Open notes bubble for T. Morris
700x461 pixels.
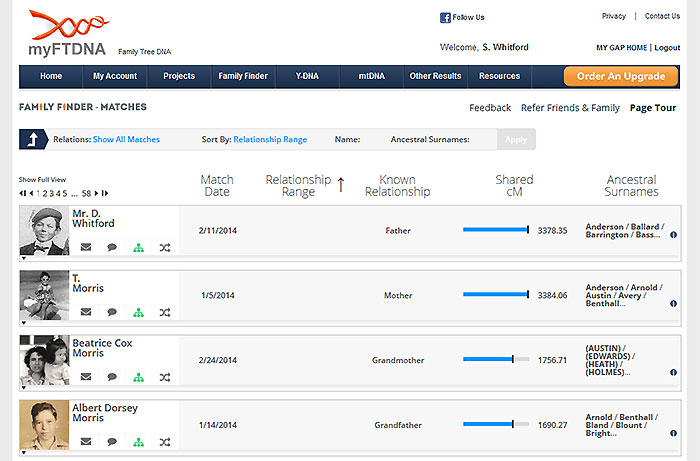pos(112,312)
